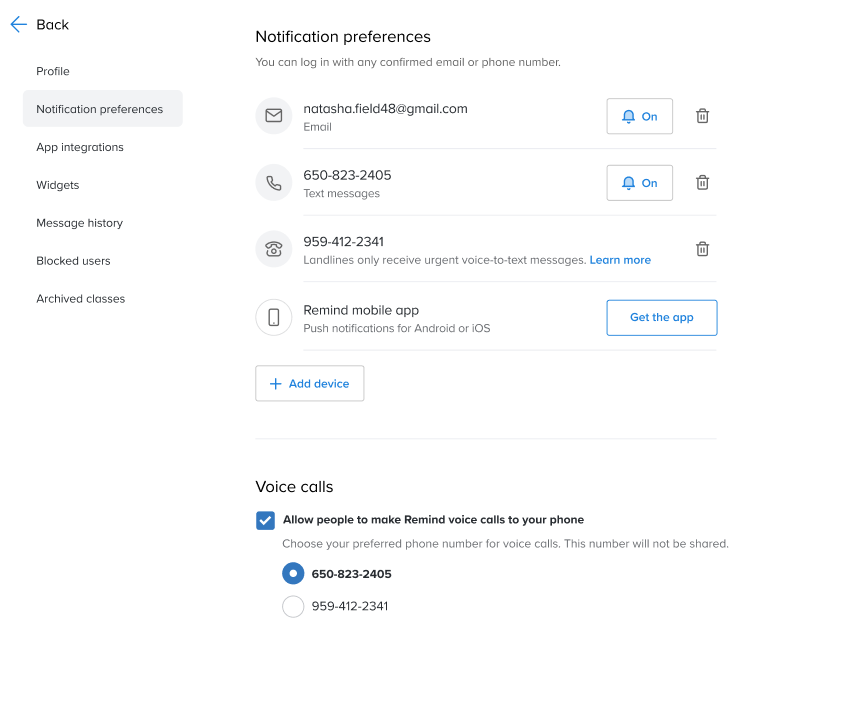Open the Profile settings section

[x=53, y=71]
